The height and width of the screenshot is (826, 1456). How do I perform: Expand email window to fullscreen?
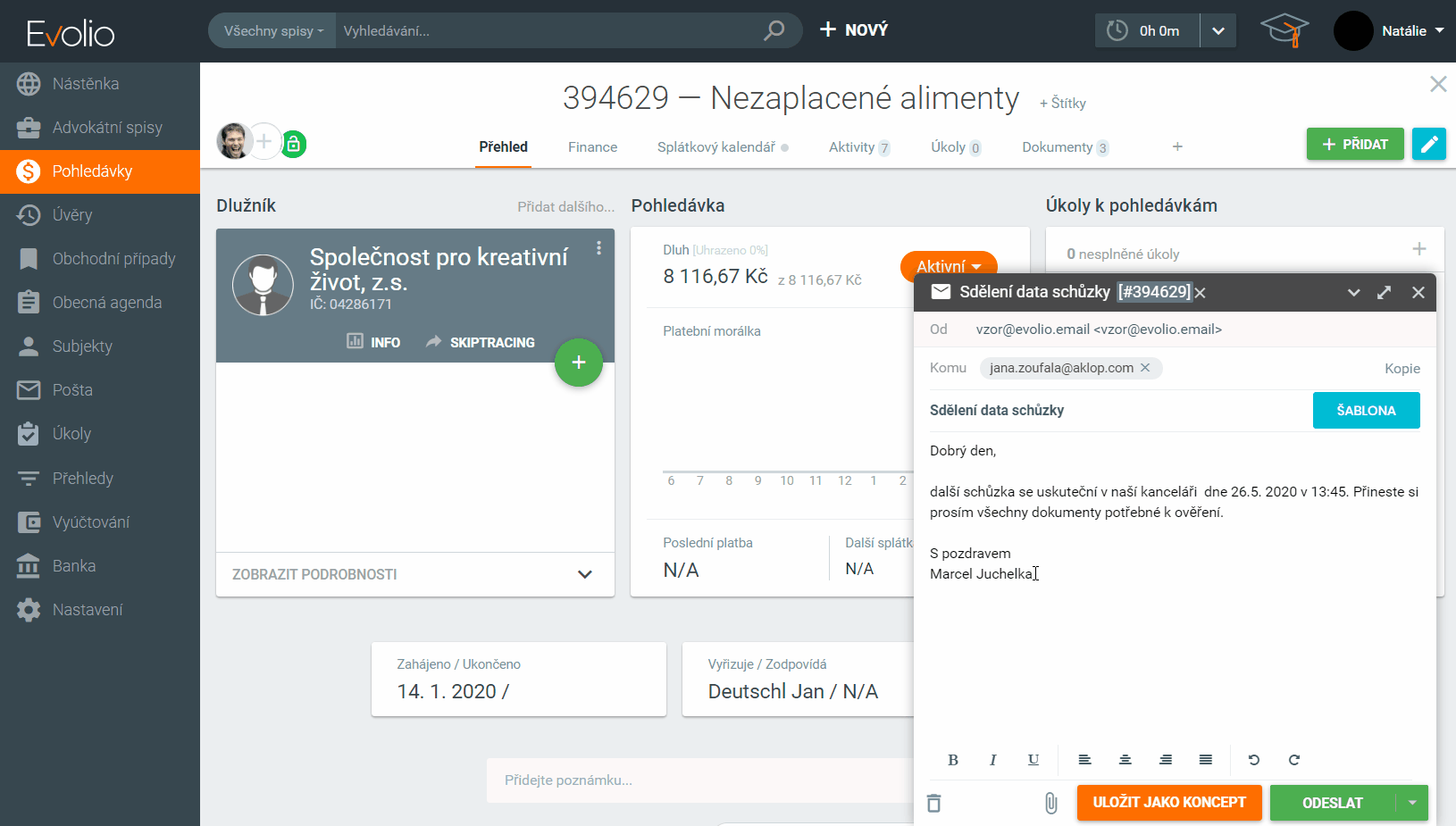[x=1384, y=292]
